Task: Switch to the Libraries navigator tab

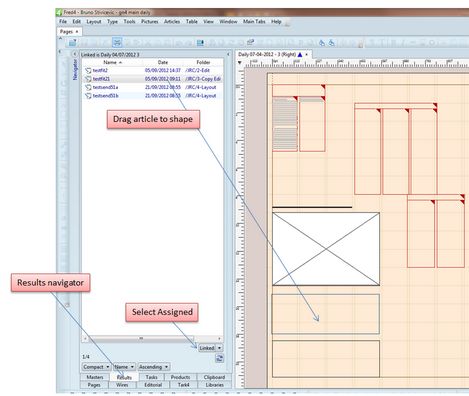Action: point(214,385)
